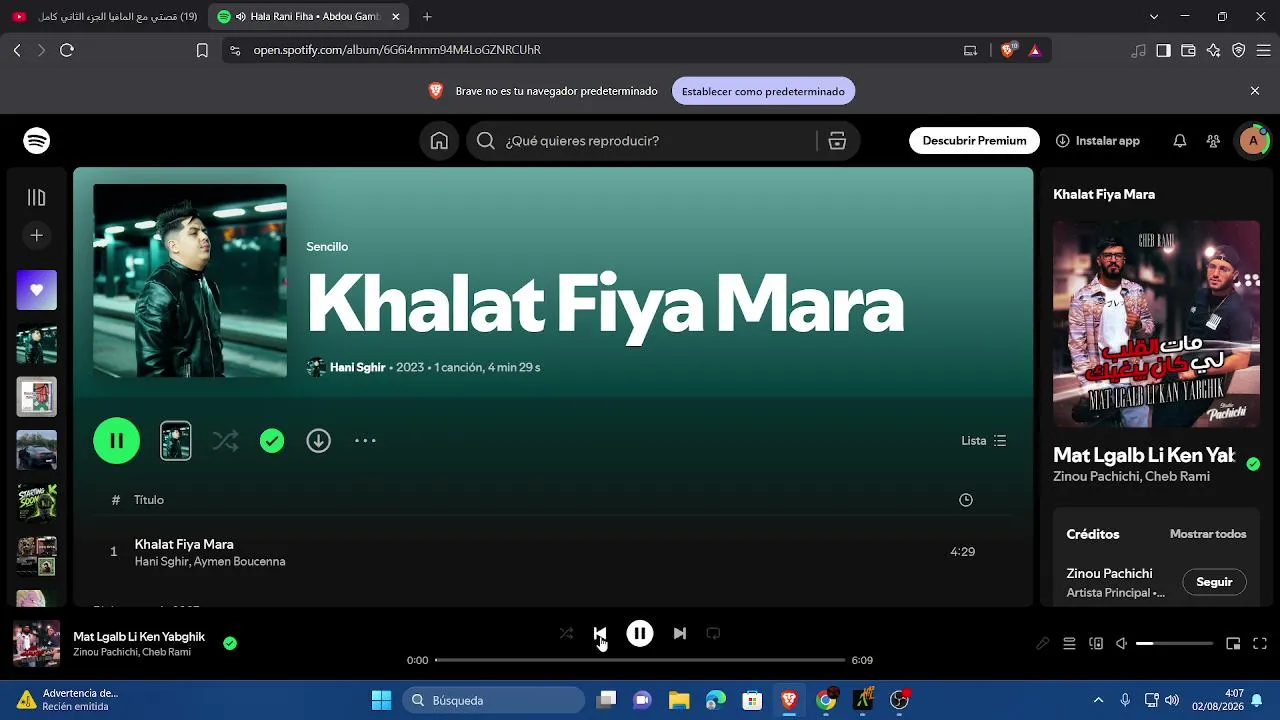Bookmark this page in Brave
The image size is (1280, 720).
tap(202, 50)
